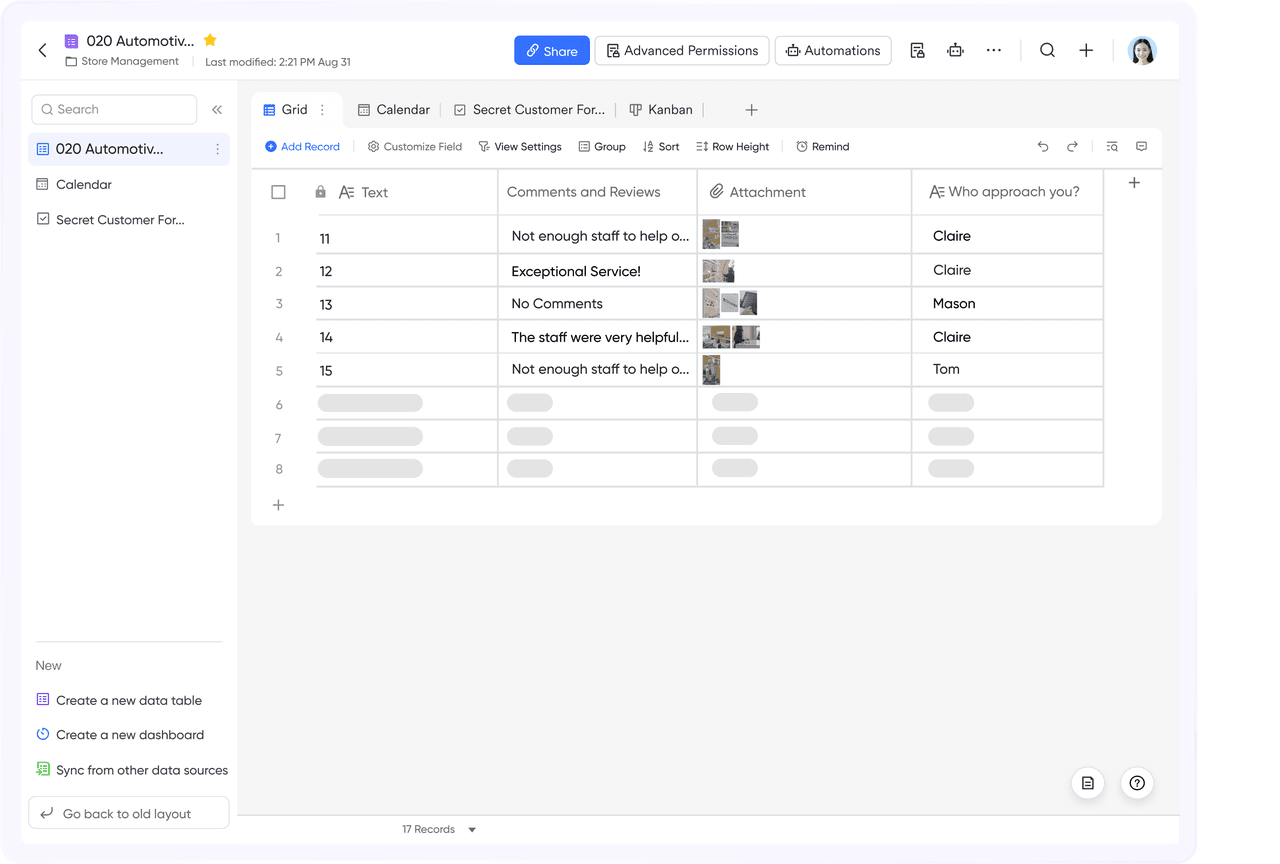The width and height of the screenshot is (1280, 864).
Task: Click the undo arrow icon
Action: (x=1043, y=147)
